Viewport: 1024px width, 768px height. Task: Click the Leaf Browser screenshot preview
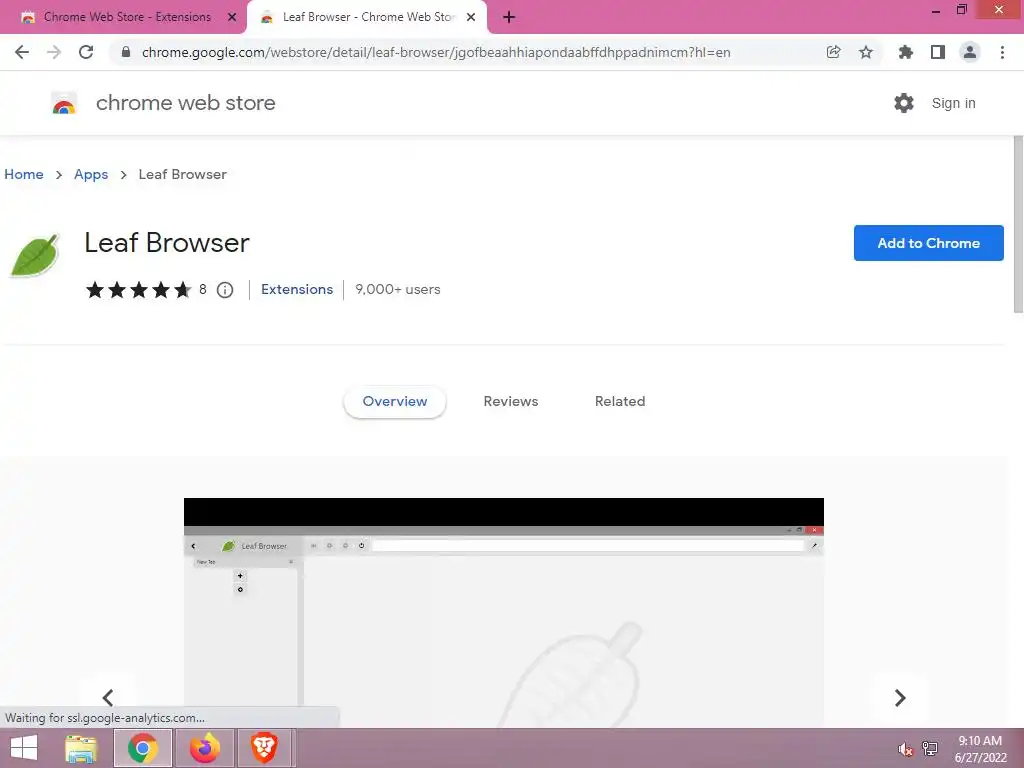tap(504, 613)
